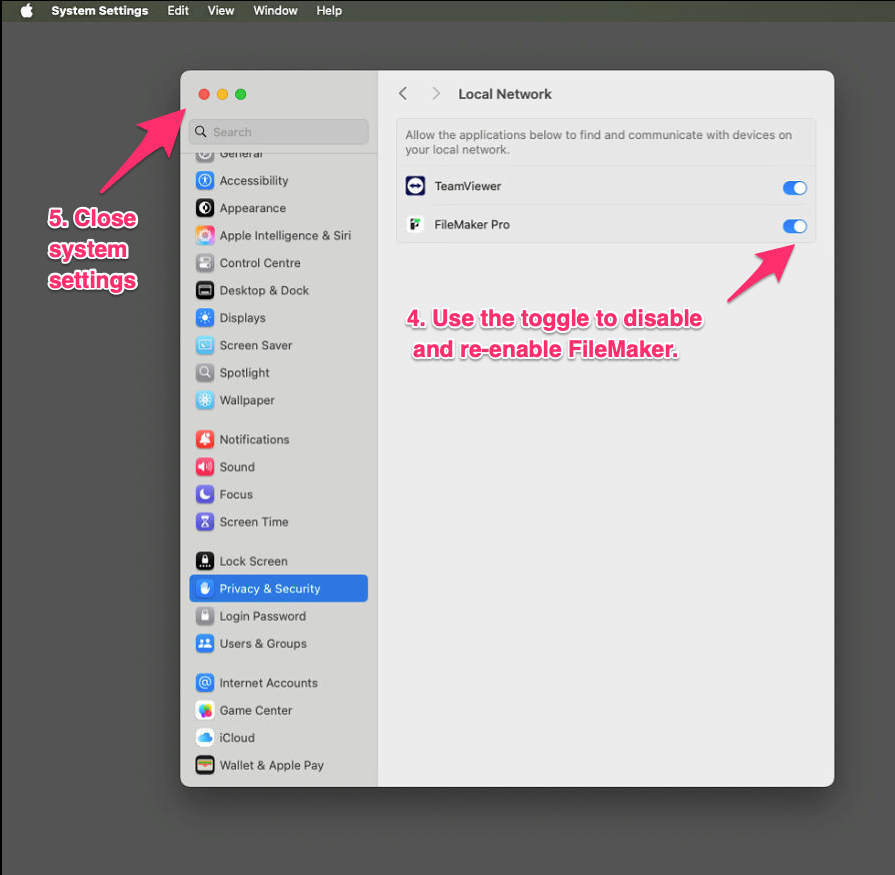
Task: Open the Window menu
Action: (x=275, y=11)
